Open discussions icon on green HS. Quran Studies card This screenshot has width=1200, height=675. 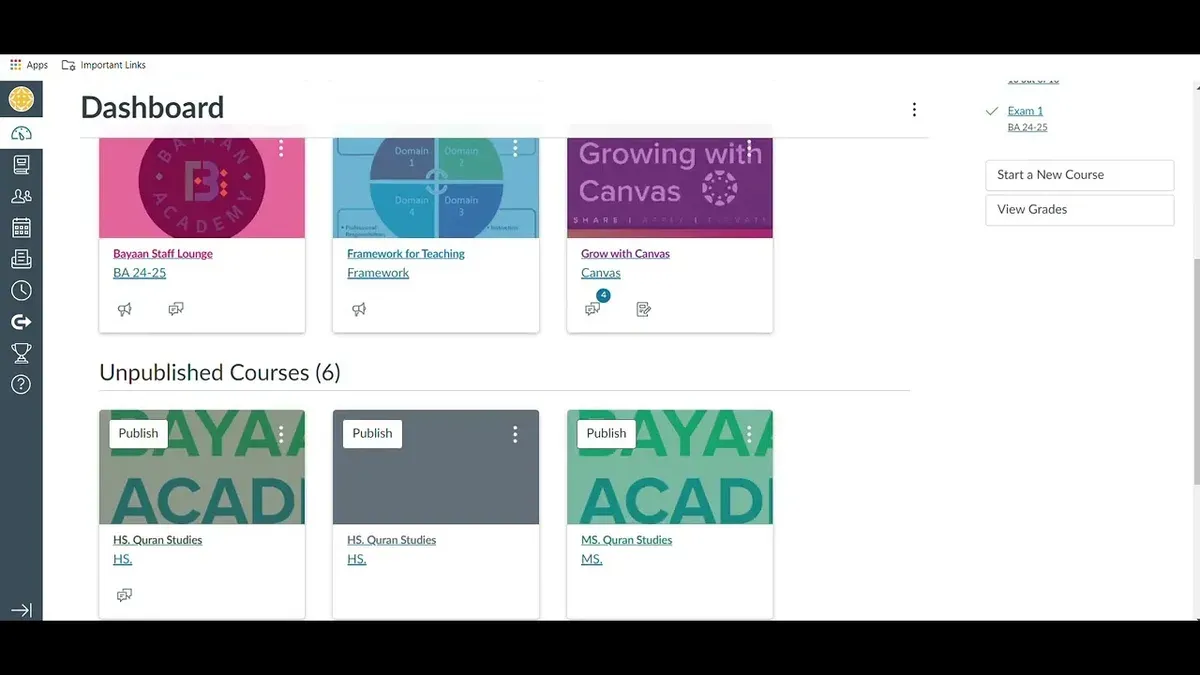pyautogui.click(x=125, y=595)
